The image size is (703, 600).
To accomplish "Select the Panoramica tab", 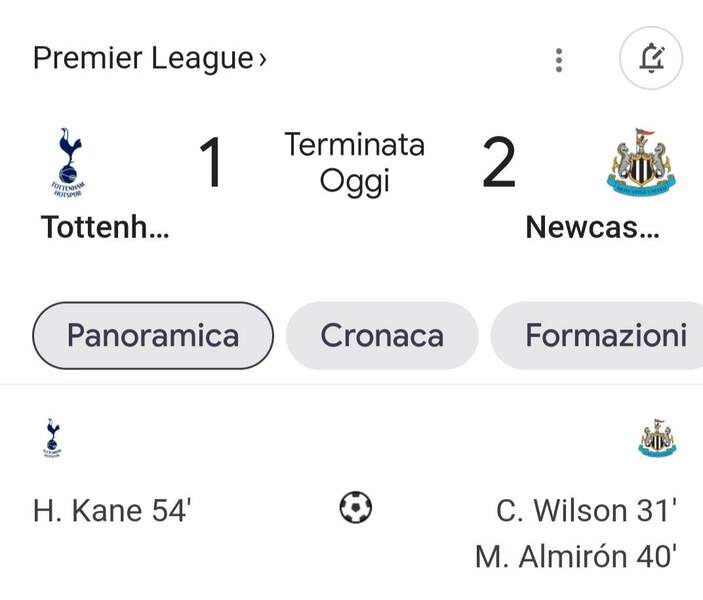I will point(153,335).
